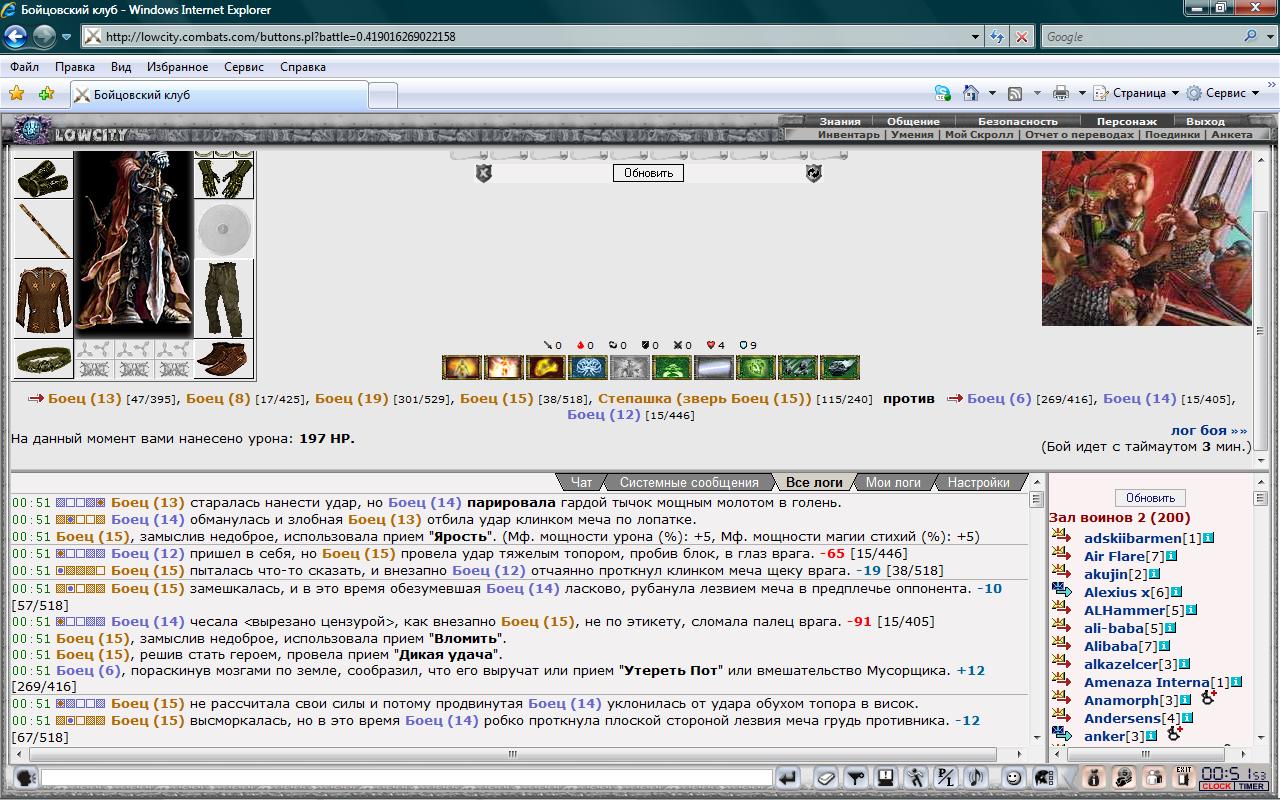This screenshot has height=800, width=1280.
Task: Open the address bar history dropdown
Action: coord(976,37)
